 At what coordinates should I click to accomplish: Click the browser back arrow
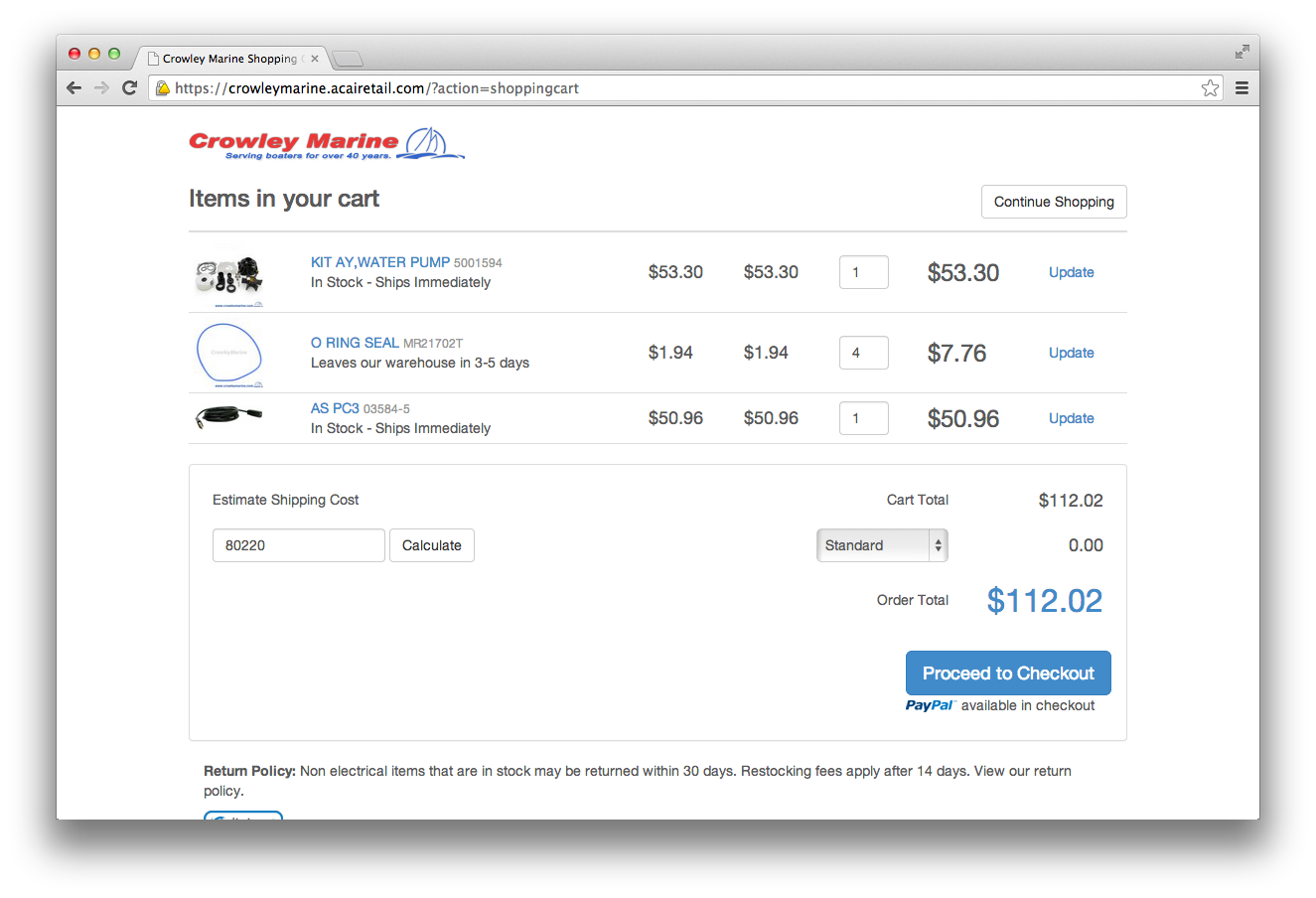[73, 87]
